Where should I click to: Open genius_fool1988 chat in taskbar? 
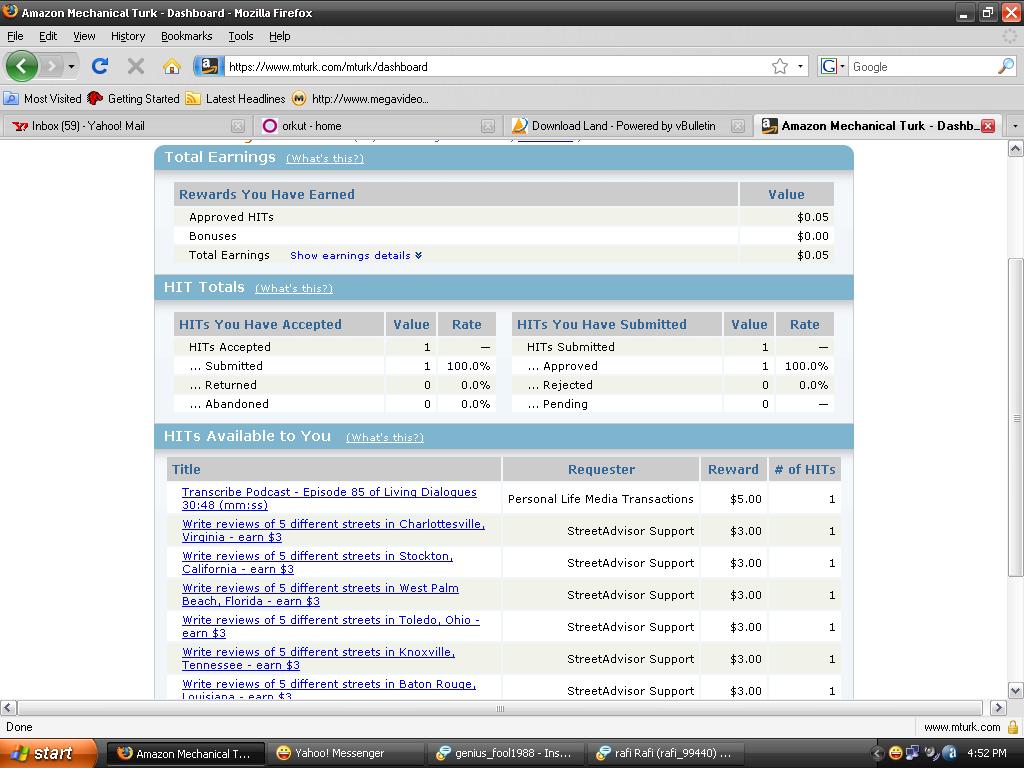tap(505, 754)
